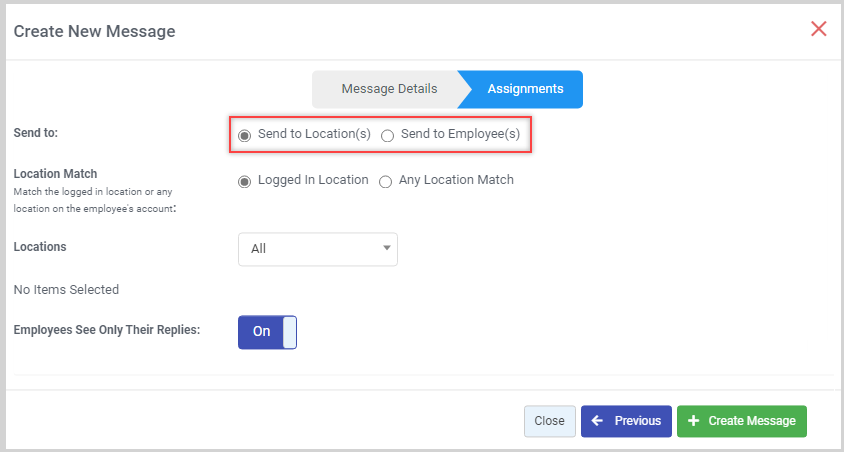Toggle the Employees See Only Their Replies switch
Screen dimensions: 844x452
(x=267, y=332)
